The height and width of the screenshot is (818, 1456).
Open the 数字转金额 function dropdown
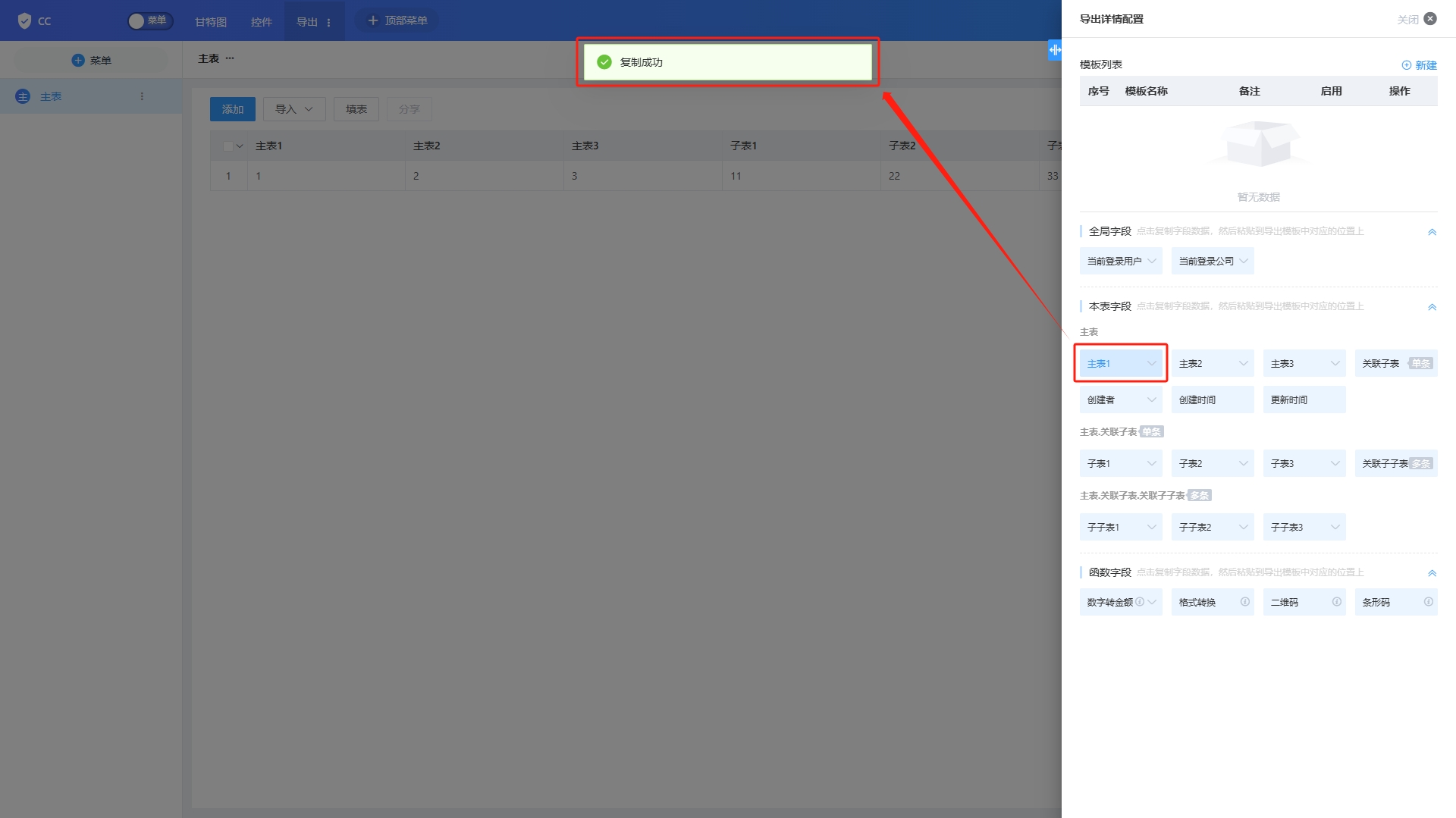[1152, 602]
